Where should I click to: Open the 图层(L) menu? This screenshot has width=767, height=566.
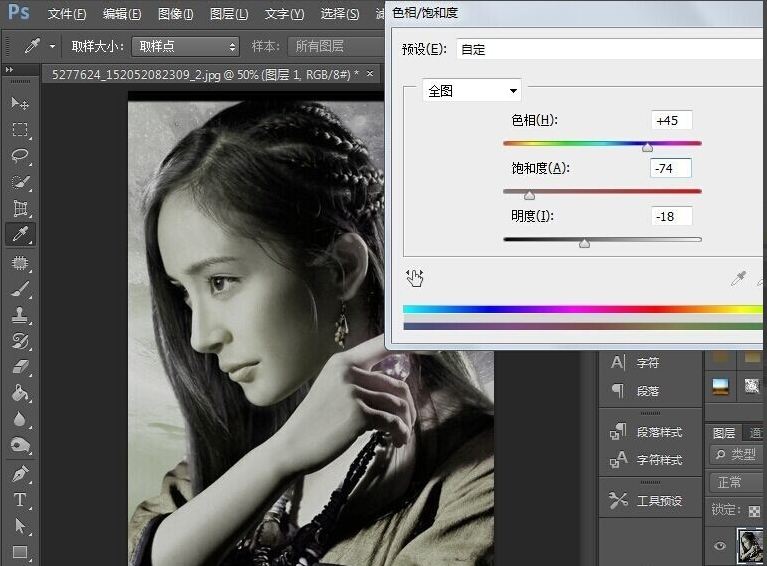tap(229, 14)
